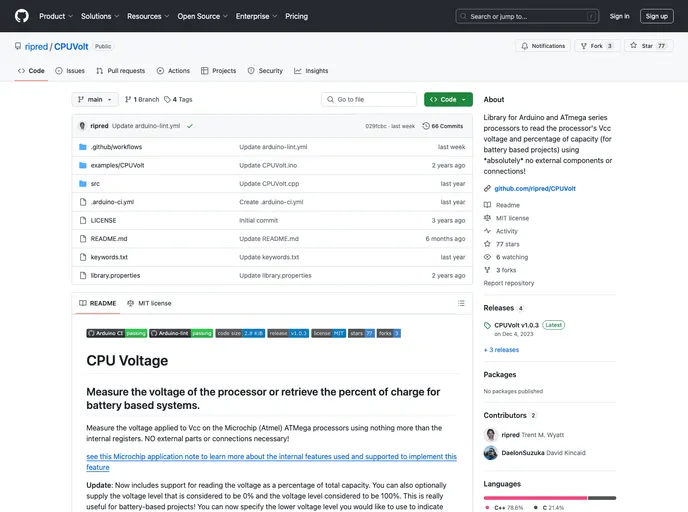The width and height of the screenshot is (688, 512).
Task: Open the README outline icon
Action: pyautogui.click(x=460, y=303)
